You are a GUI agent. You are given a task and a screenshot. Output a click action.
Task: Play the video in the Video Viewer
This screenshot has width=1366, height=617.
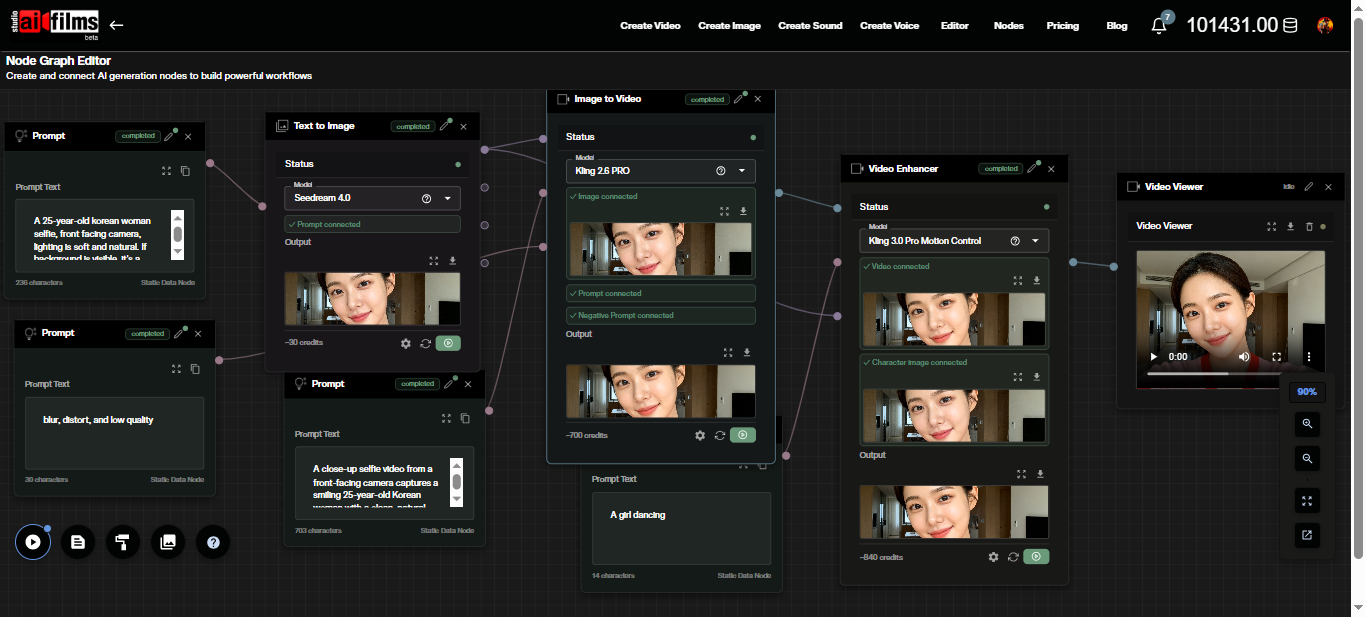coord(1153,356)
